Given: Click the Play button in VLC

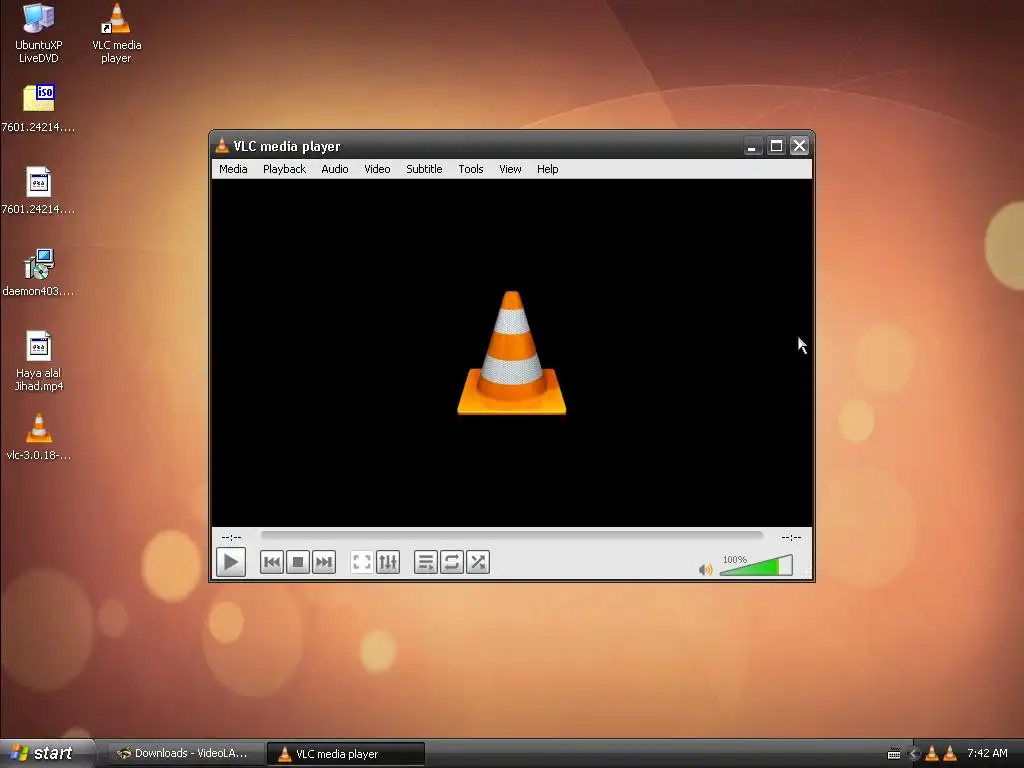Looking at the screenshot, I should pyautogui.click(x=231, y=562).
